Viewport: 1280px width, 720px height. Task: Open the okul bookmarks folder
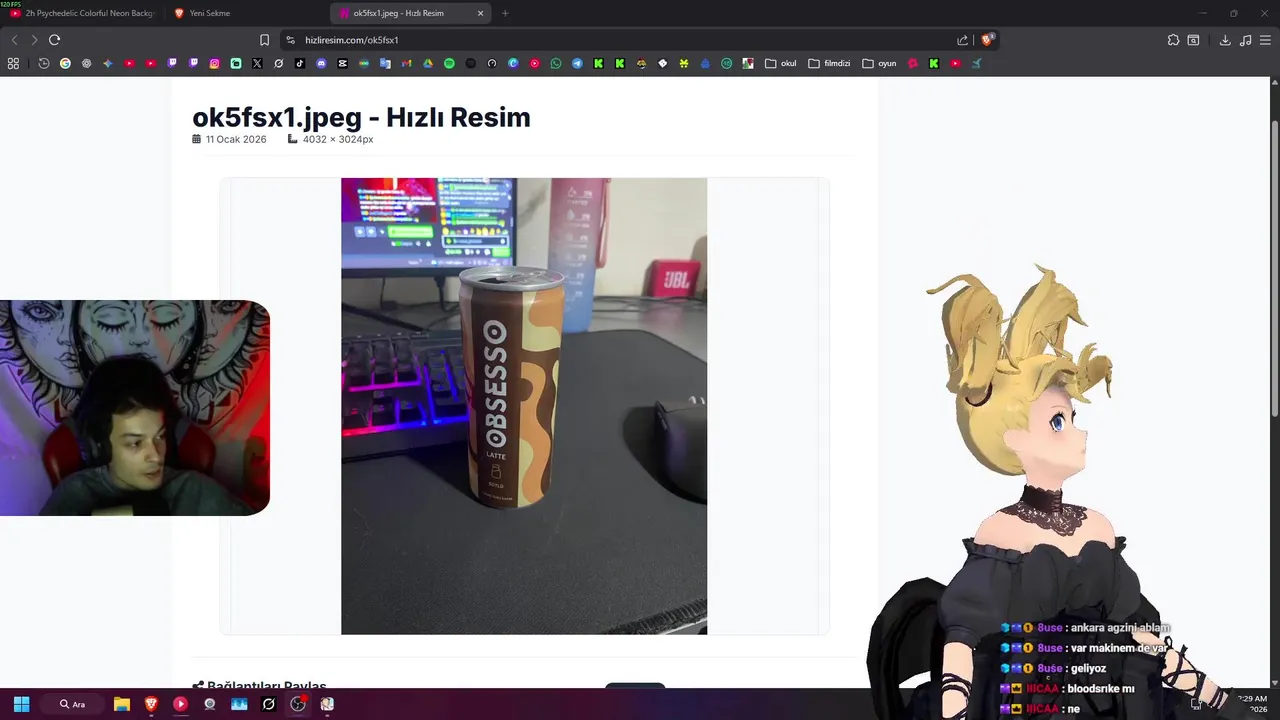pos(781,63)
